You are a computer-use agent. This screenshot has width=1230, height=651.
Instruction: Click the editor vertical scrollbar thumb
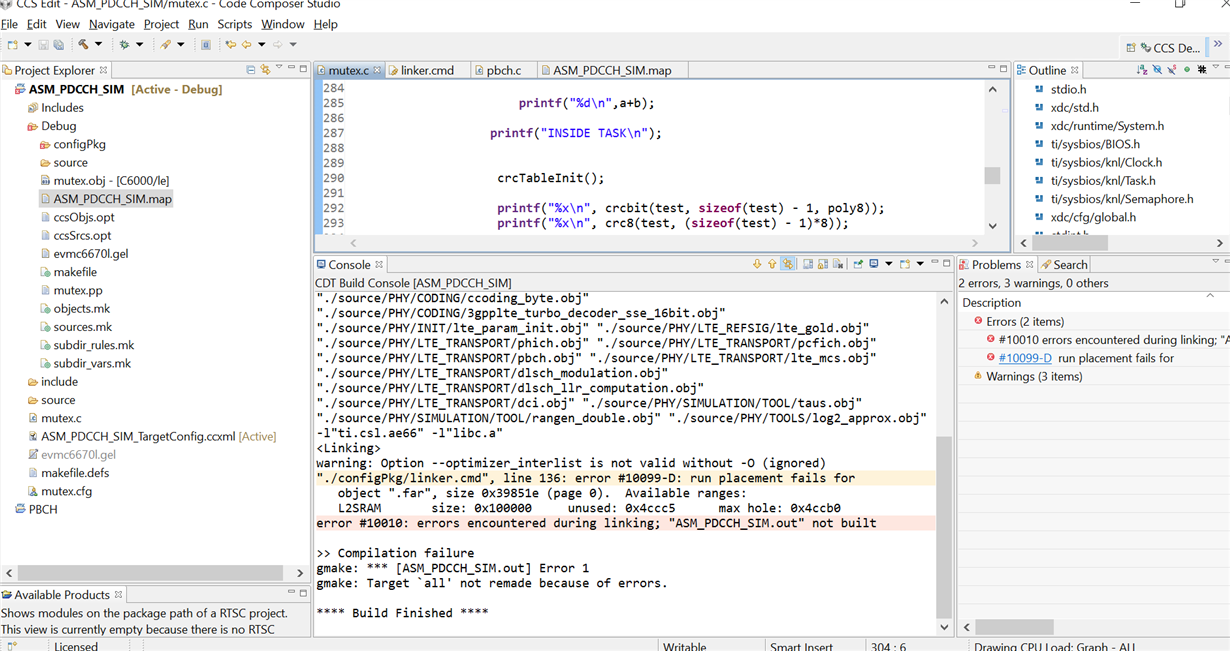(992, 175)
